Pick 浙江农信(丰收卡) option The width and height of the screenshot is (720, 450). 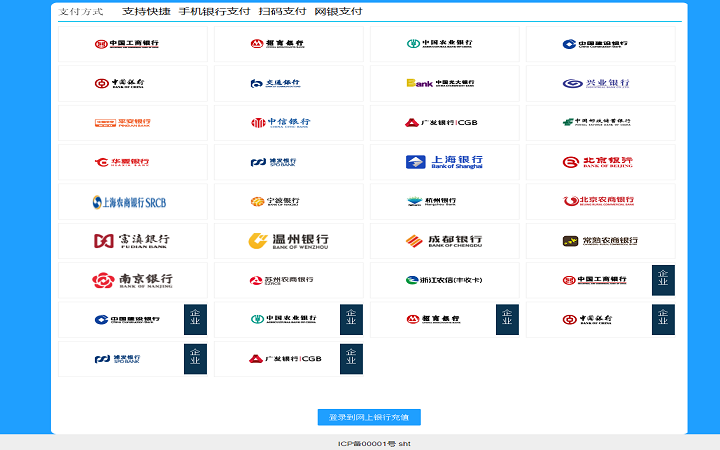[444, 281]
